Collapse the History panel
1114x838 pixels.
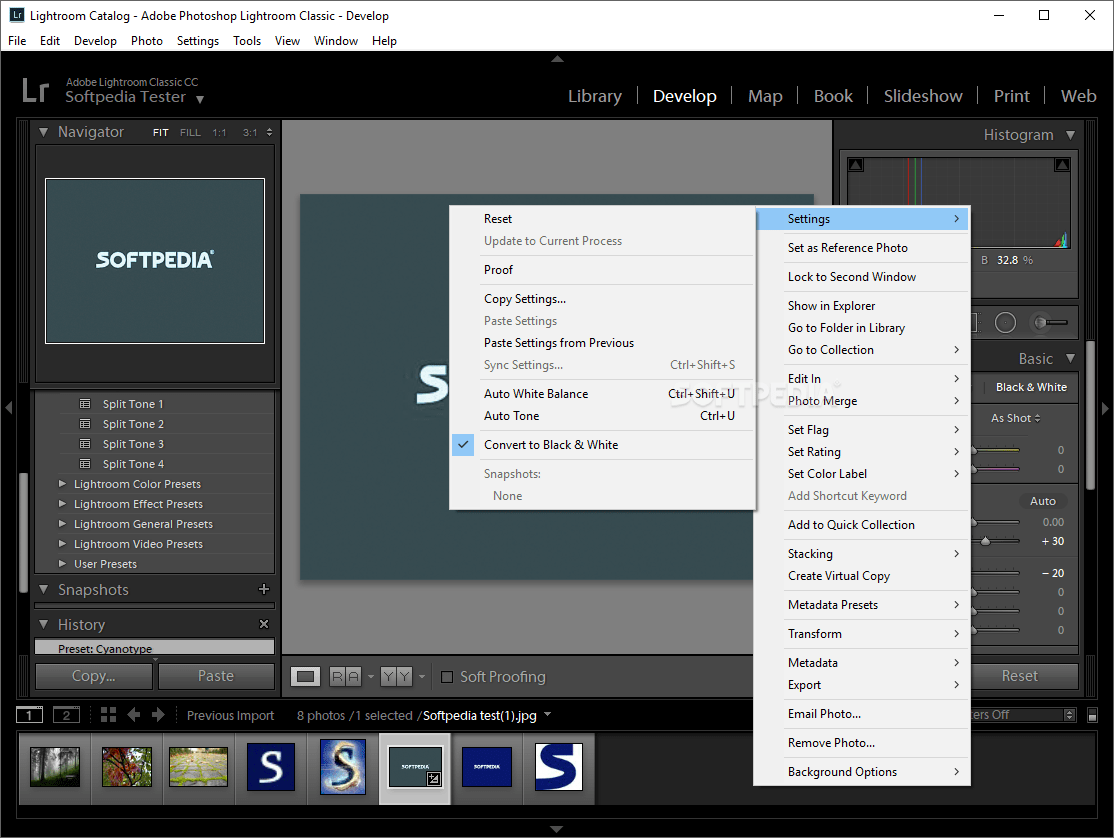tap(43, 624)
